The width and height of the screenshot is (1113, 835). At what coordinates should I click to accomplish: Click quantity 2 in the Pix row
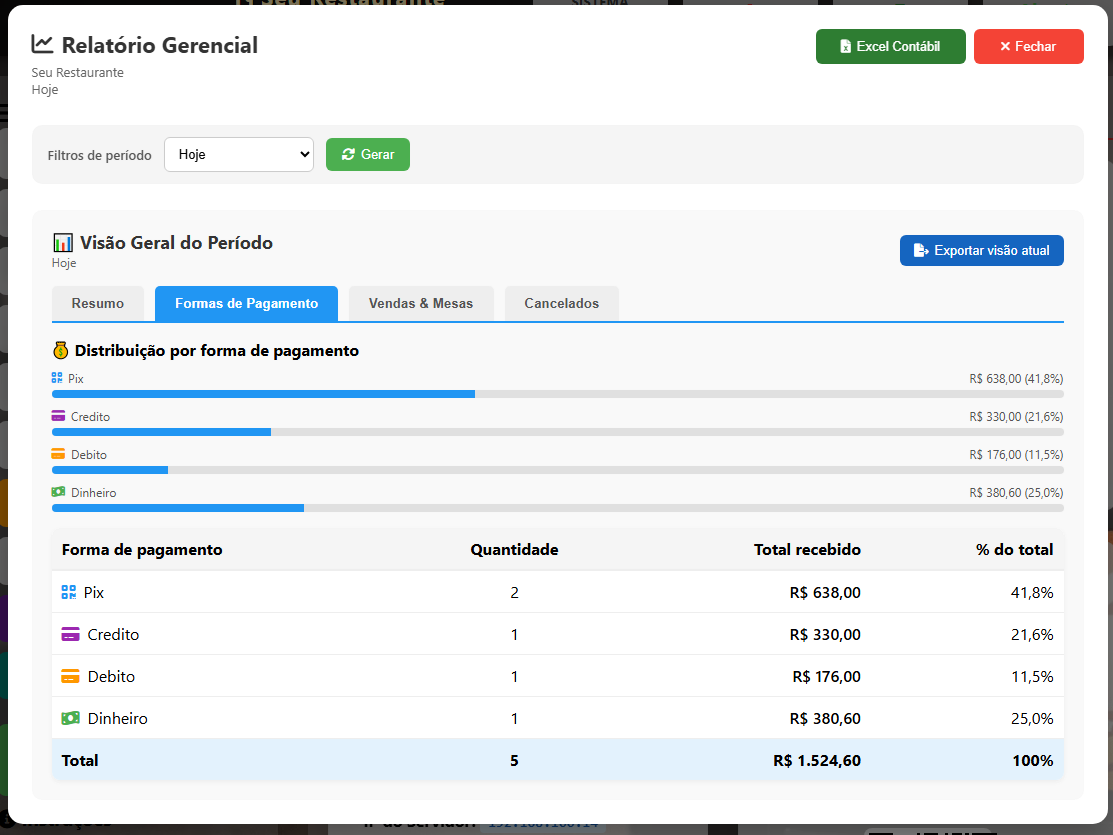click(x=514, y=592)
